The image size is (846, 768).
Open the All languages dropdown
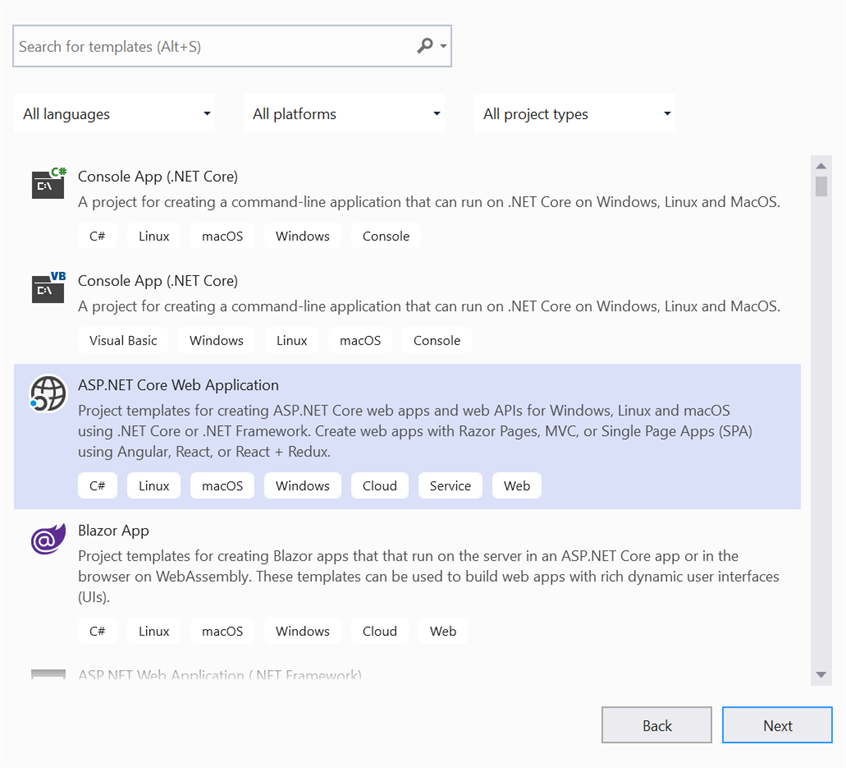[x=114, y=113]
